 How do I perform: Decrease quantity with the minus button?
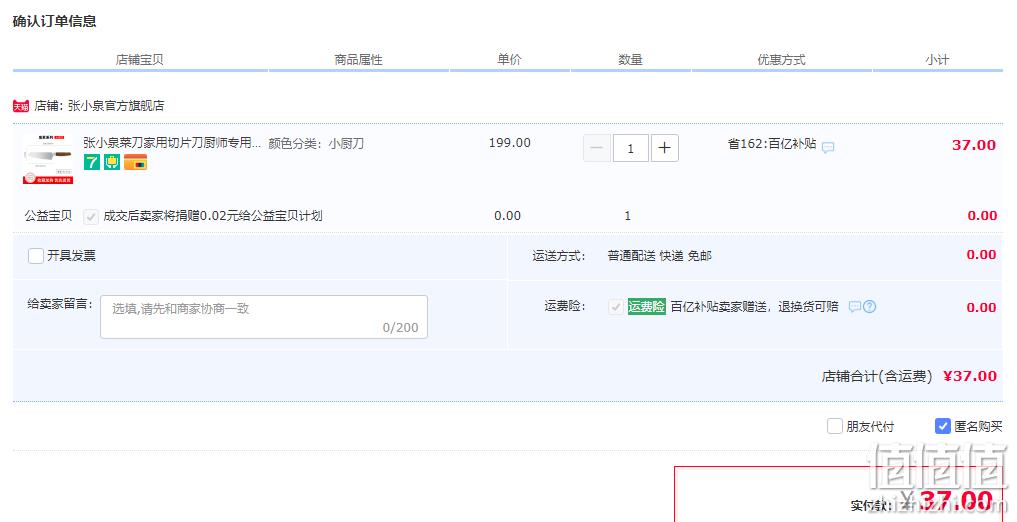(597, 148)
